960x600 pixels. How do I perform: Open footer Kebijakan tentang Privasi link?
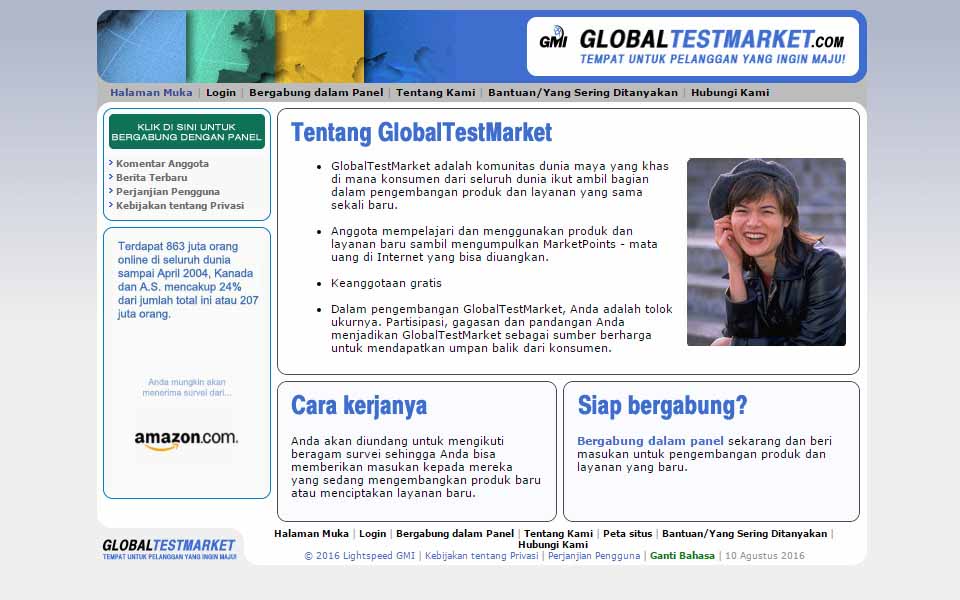tap(481, 555)
